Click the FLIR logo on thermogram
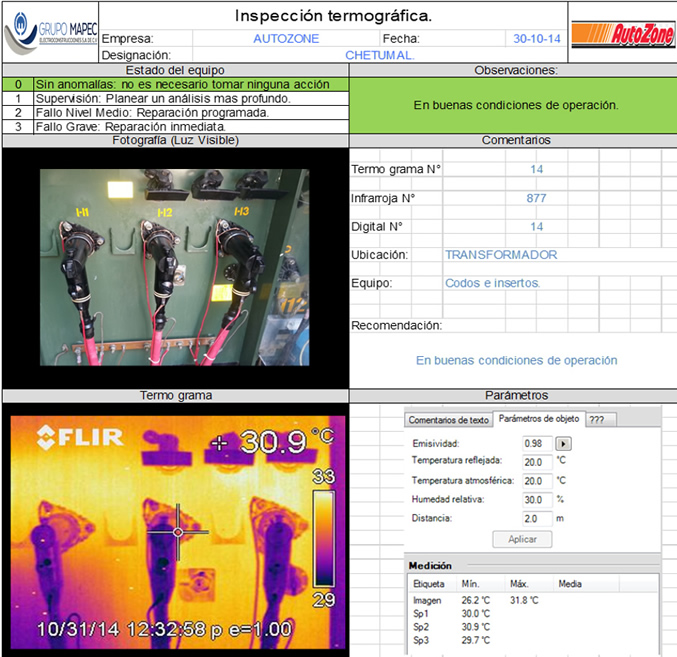 (x=80, y=436)
